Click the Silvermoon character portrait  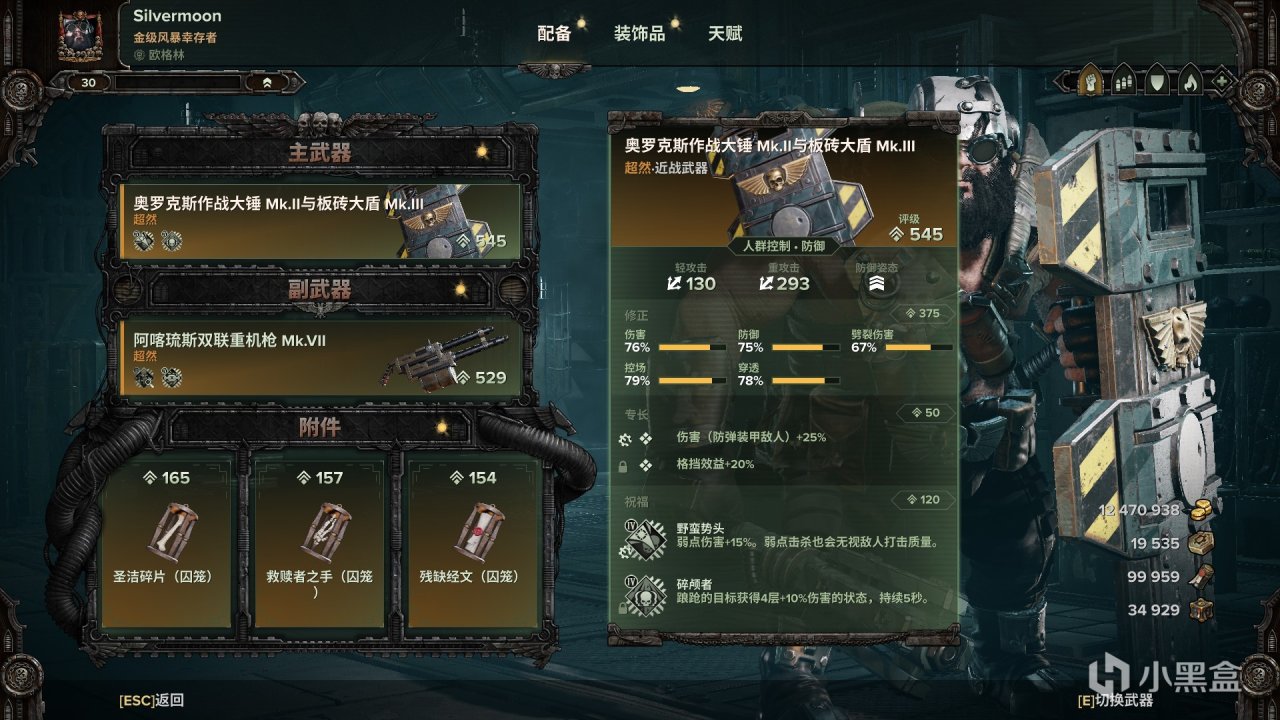(81, 37)
